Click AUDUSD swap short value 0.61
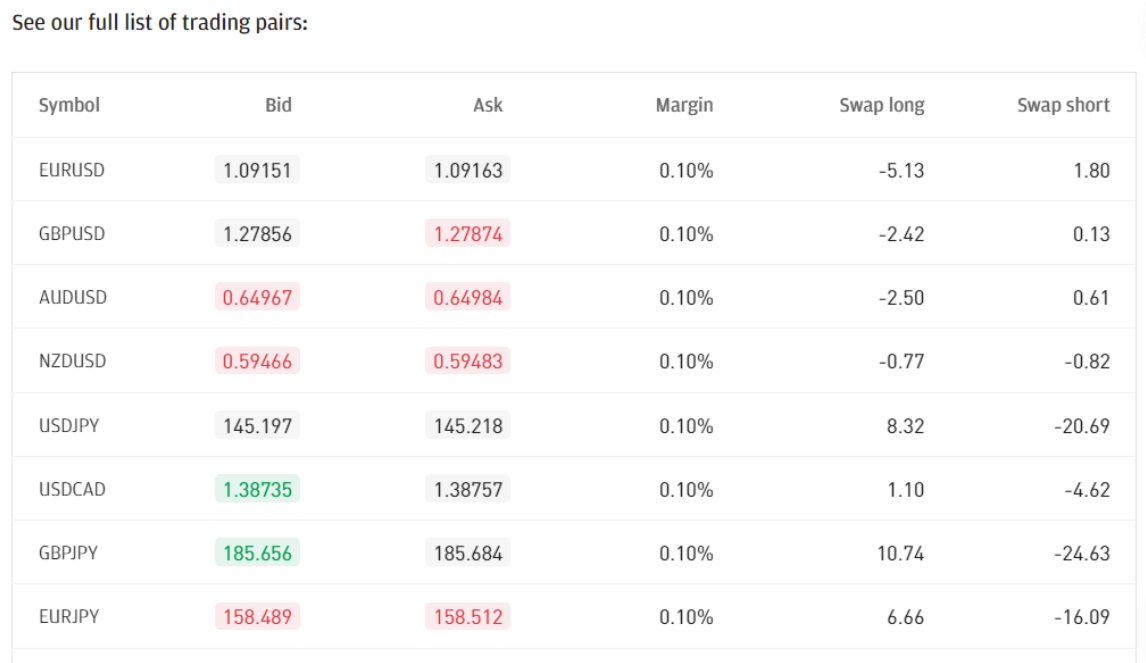Image resolution: width=1146 pixels, height=663 pixels. point(1091,298)
